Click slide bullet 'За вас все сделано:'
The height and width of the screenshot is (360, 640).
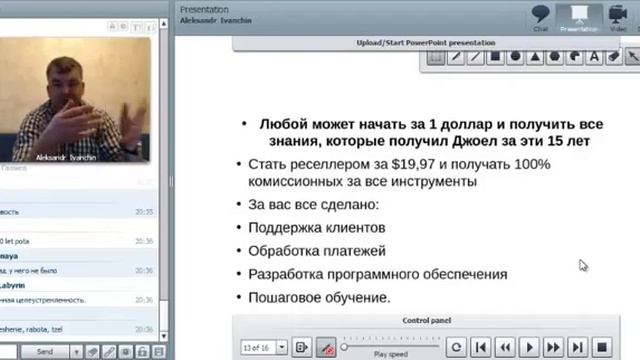(x=313, y=204)
